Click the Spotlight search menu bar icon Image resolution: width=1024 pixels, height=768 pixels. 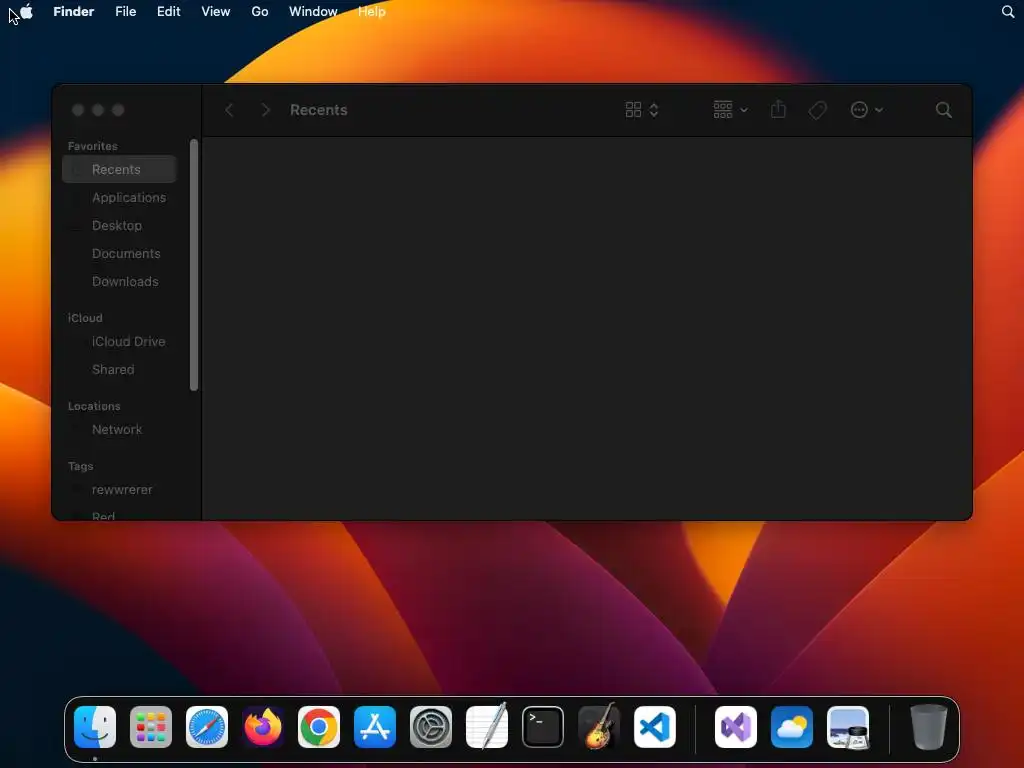coord(1008,11)
